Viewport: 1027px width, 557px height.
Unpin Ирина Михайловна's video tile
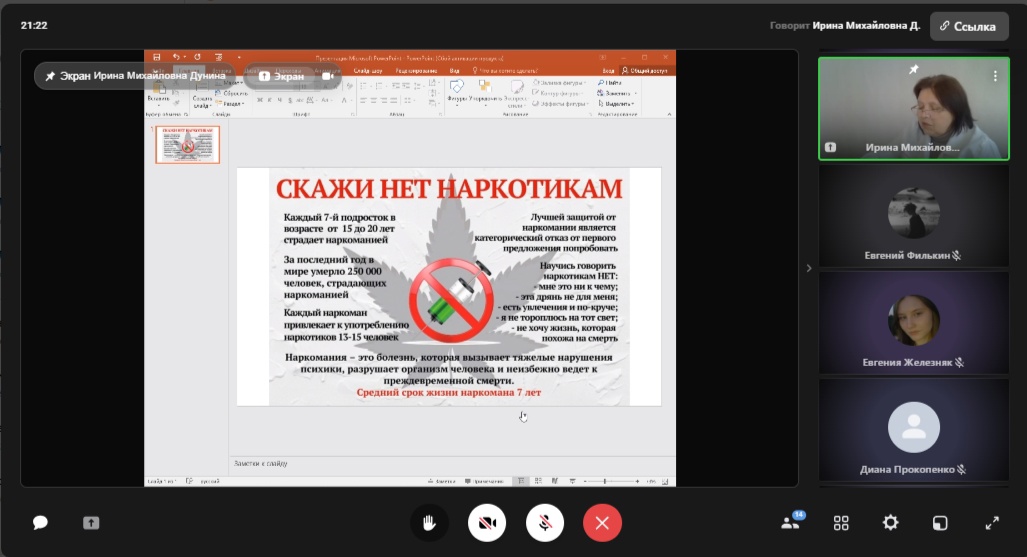[914, 69]
